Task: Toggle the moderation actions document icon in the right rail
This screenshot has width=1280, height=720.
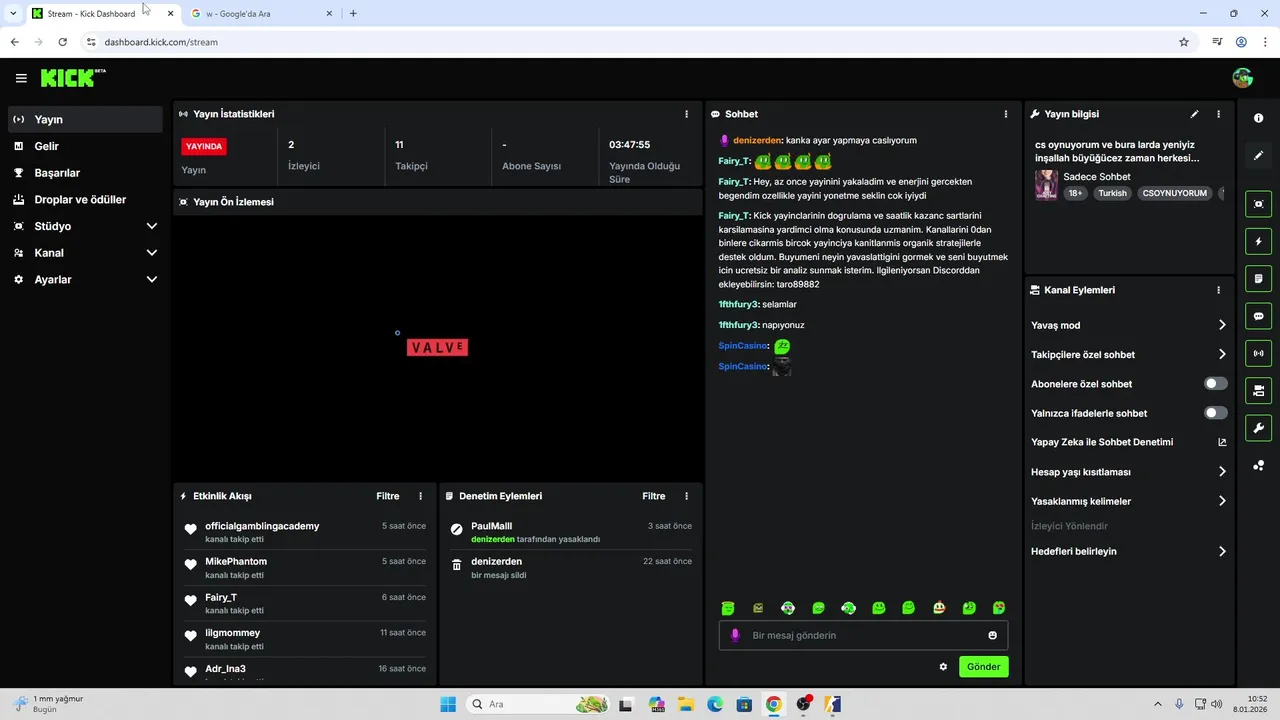Action: click(1258, 278)
